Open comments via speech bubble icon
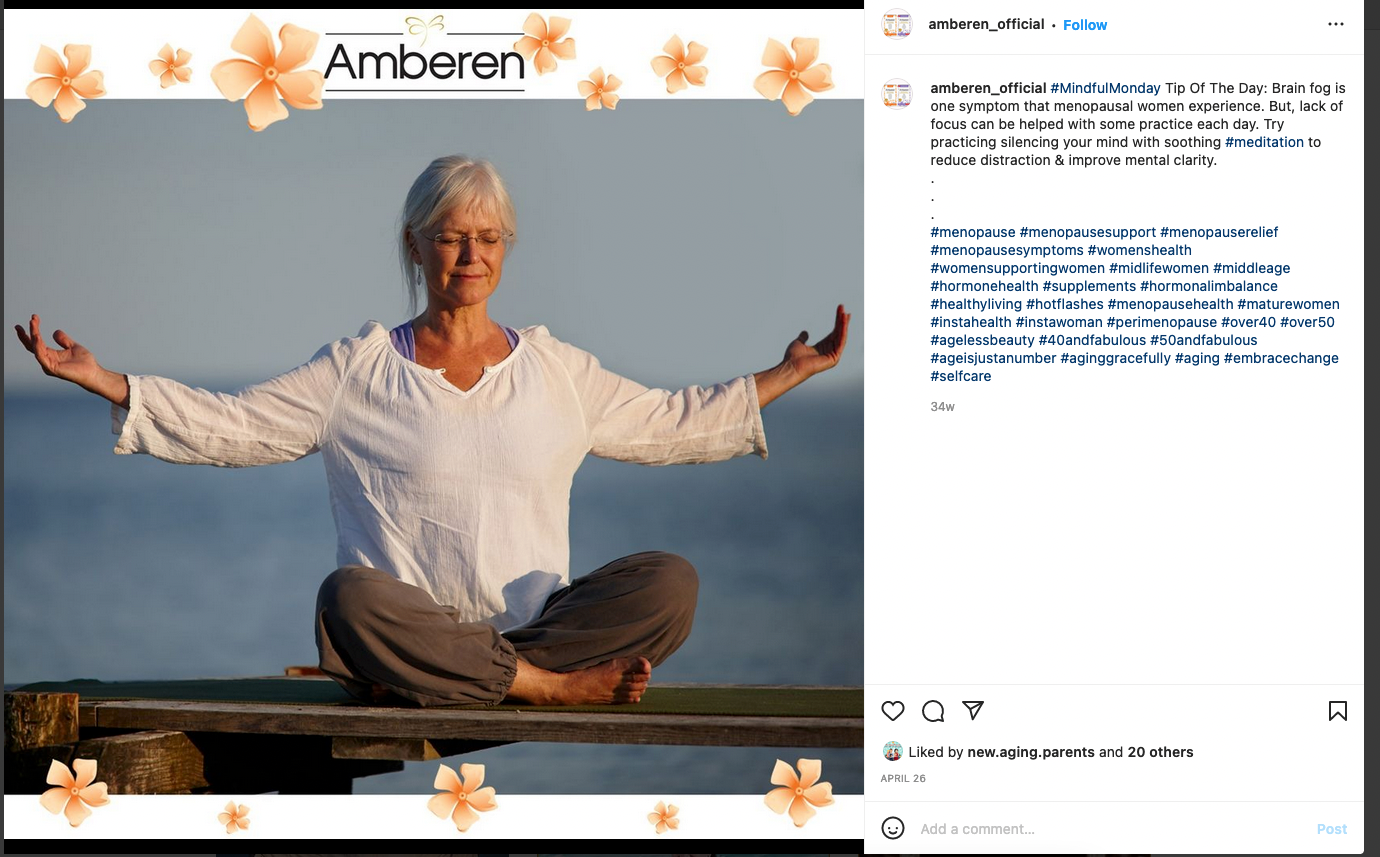Screen dimensions: 1380x857 (933, 711)
